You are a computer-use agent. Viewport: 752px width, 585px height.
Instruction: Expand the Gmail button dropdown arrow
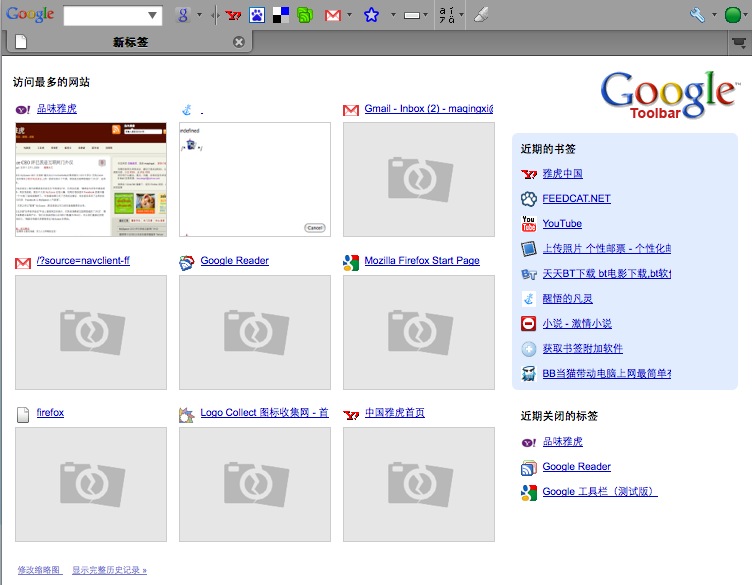point(349,15)
